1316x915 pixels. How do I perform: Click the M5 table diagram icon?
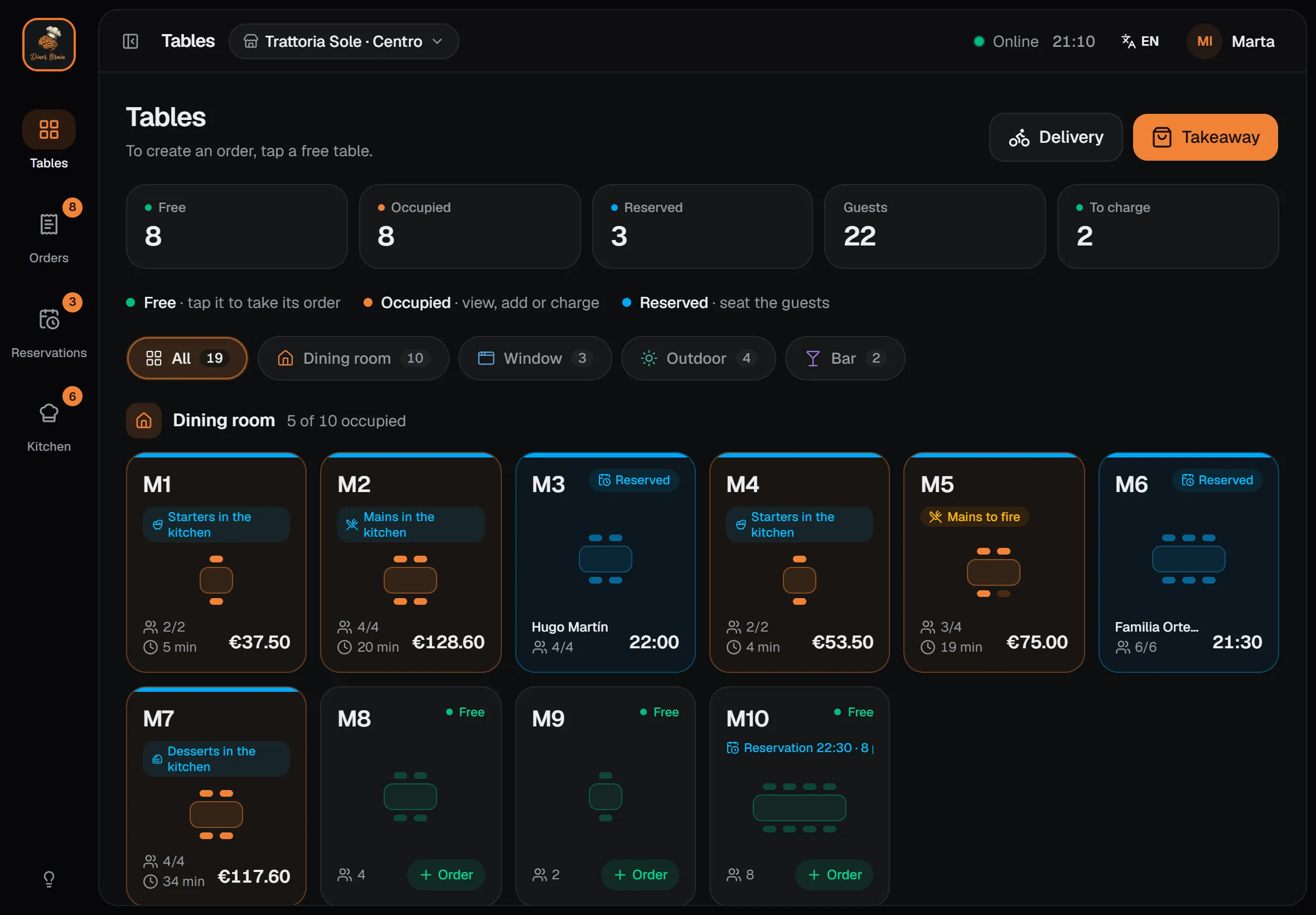[993, 572]
